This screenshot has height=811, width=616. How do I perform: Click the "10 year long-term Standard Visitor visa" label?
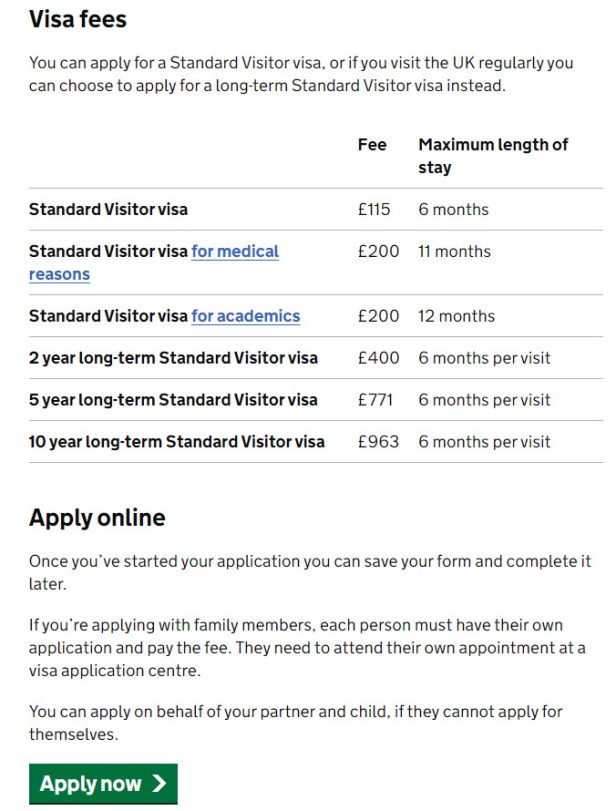click(x=177, y=442)
